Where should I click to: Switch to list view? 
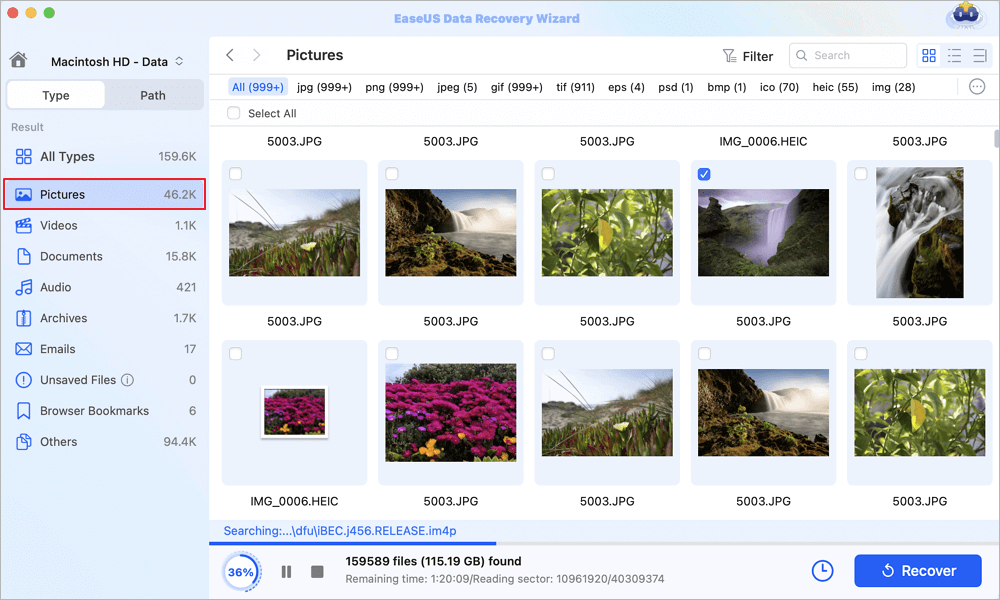click(x=954, y=55)
